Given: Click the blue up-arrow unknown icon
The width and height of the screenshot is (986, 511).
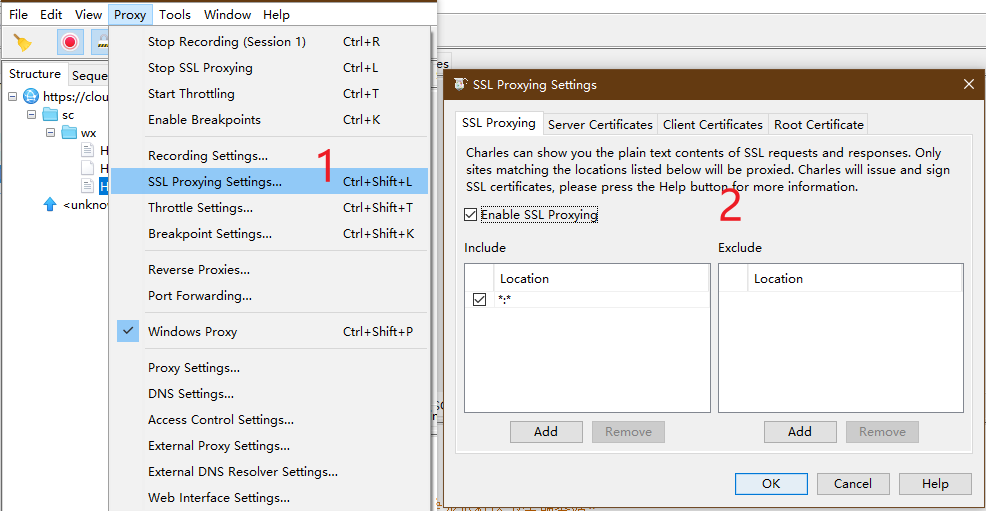Looking at the screenshot, I should pyautogui.click(x=50, y=204).
